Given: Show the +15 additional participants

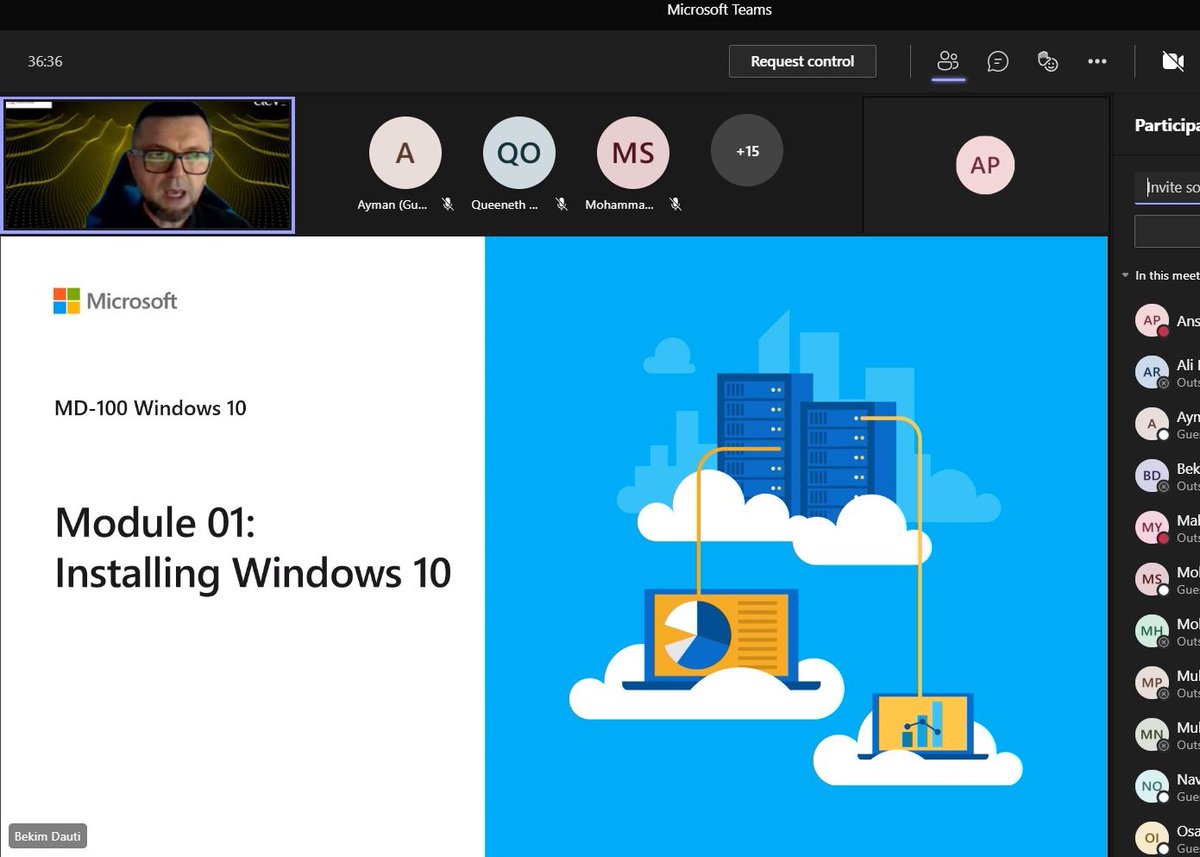Looking at the screenshot, I should (747, 151).
